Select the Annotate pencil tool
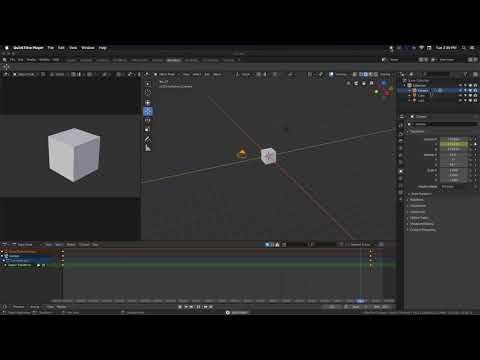Viewport: 480px width, 360px height. (148, 140)
